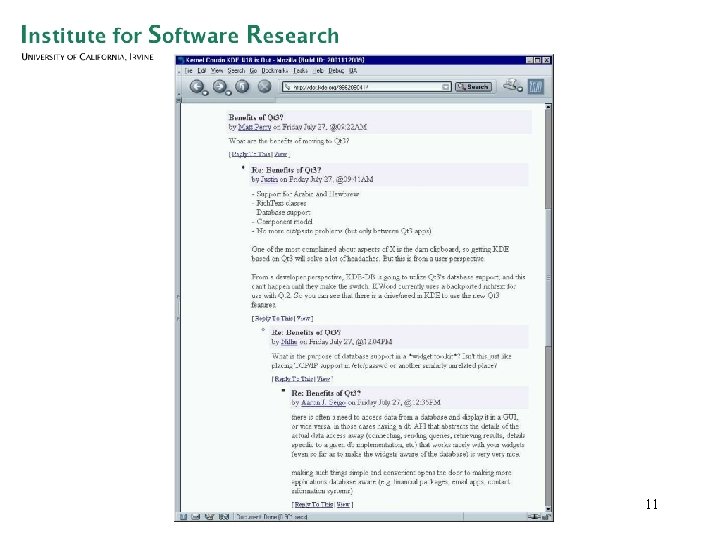Open the Help menu
The width and height of the screenshot is (720, 540).
318,71
